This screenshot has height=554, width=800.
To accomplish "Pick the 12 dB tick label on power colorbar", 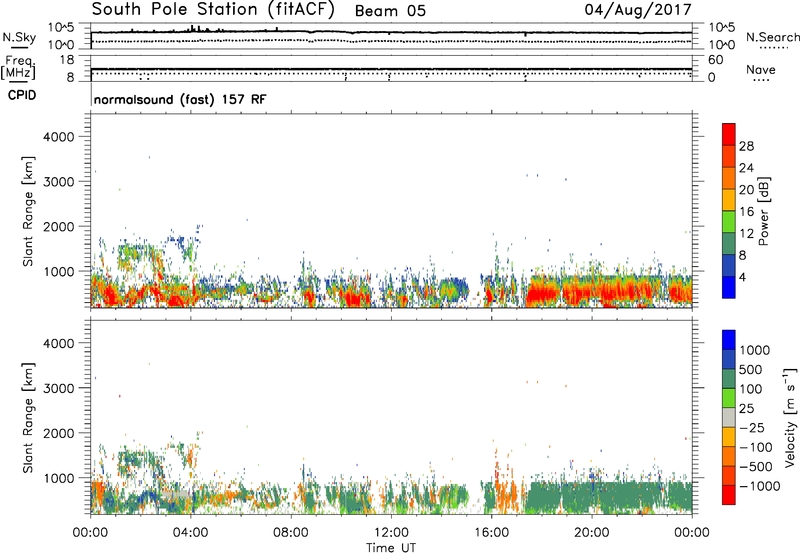I will click(x=746, y=234).
